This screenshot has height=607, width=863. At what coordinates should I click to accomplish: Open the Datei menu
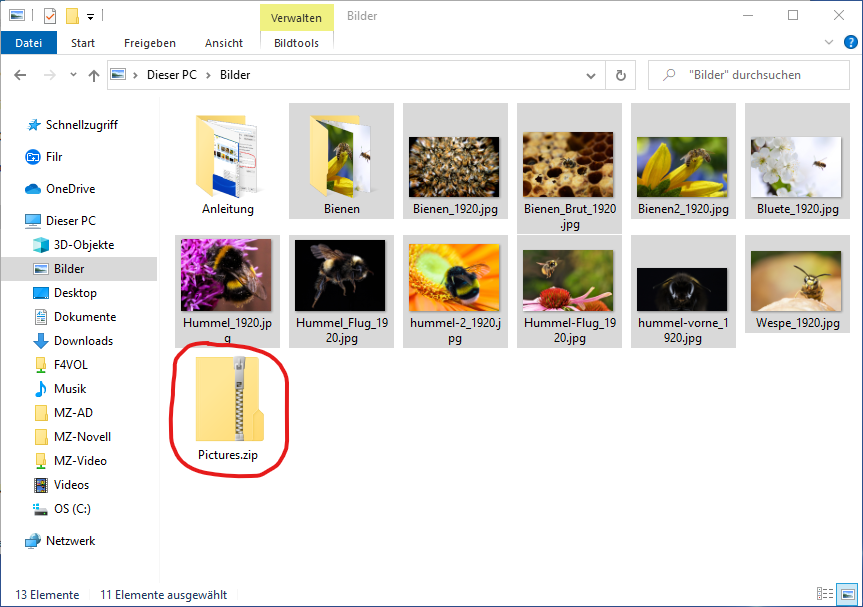29,43
